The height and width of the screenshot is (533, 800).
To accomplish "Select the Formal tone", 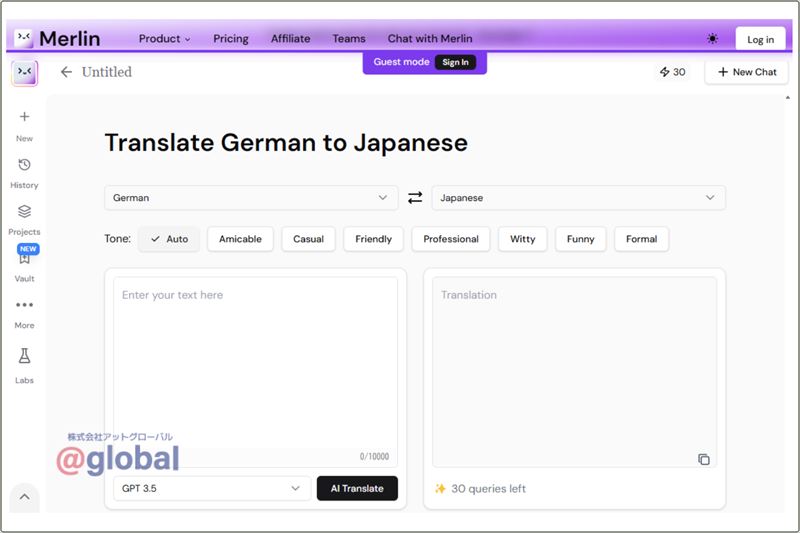I will [x=641, y=239].
